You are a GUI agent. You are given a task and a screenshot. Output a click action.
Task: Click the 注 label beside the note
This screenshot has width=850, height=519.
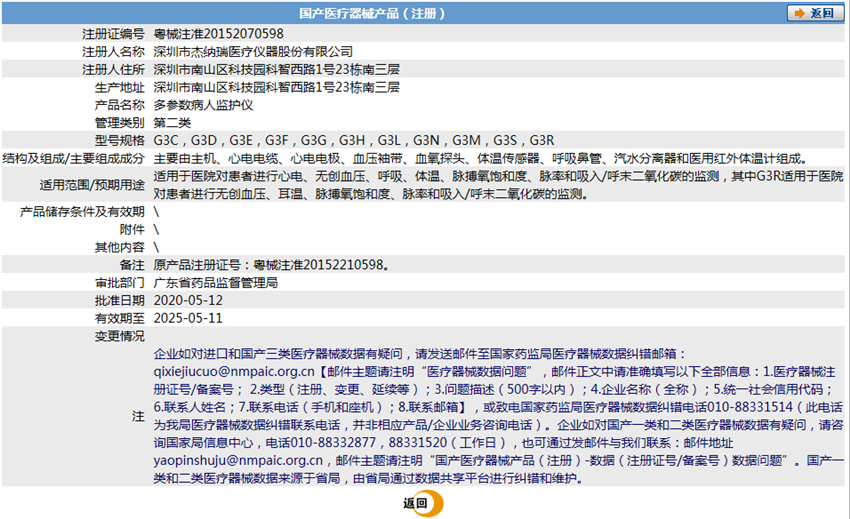(138, 416)
